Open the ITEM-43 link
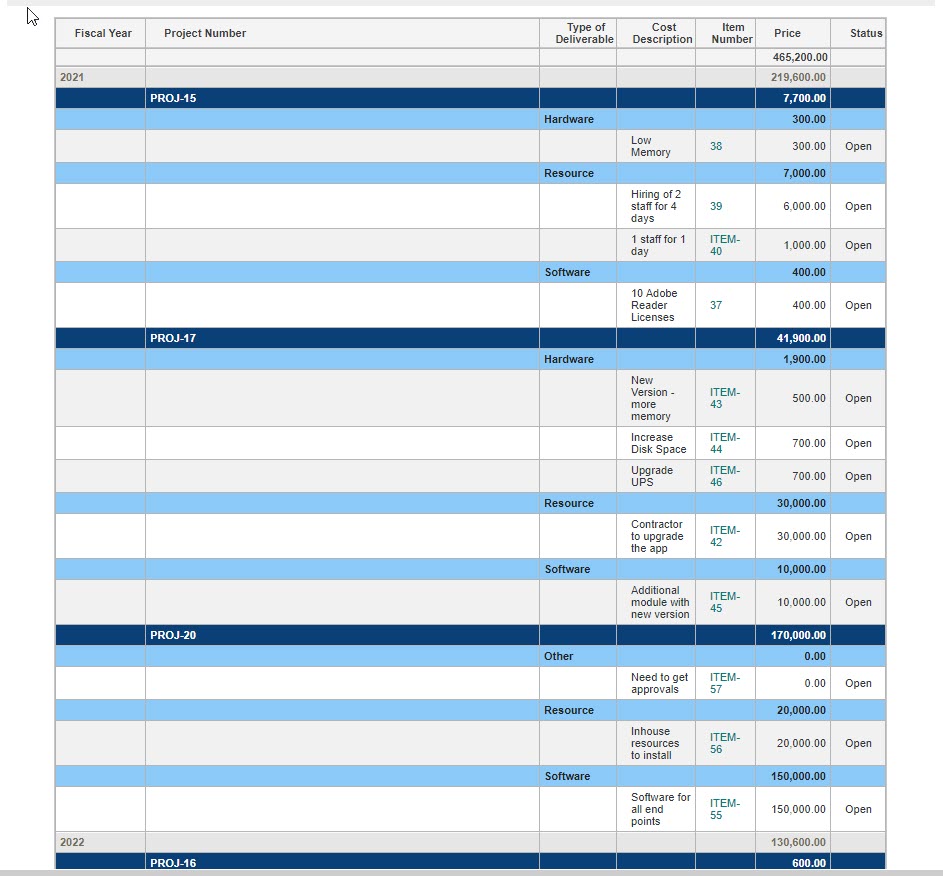This screenshot has height=876, width=943. tap(725, 398)
